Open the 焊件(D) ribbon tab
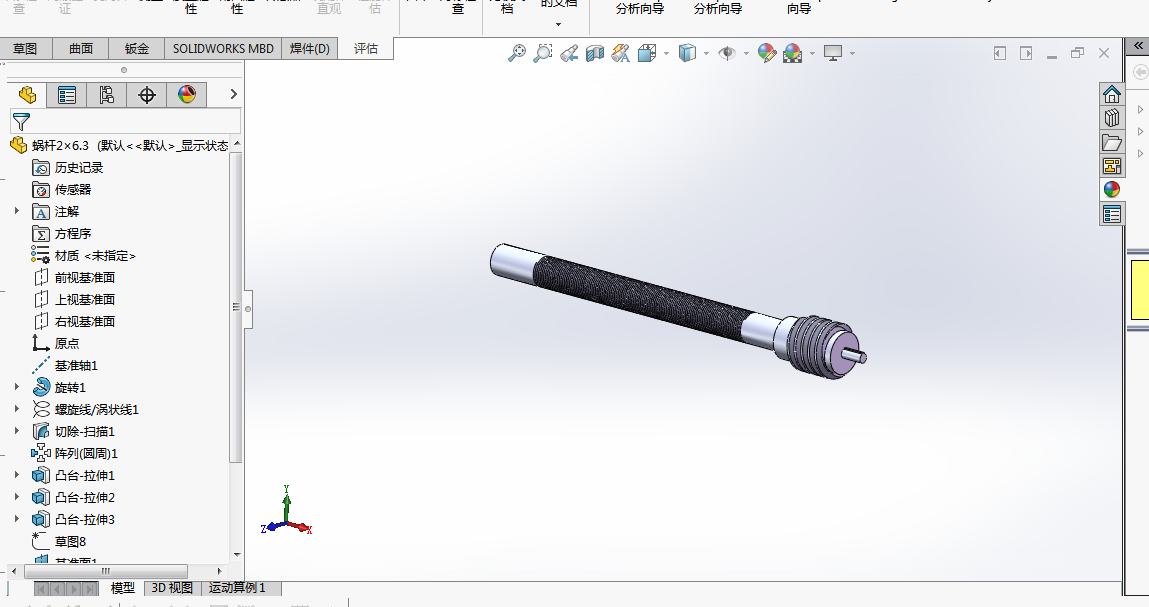Image resolution: width=1149 pixels, height=607 pixels. click(310, 48)
